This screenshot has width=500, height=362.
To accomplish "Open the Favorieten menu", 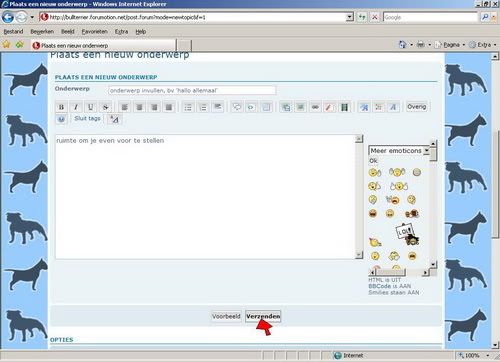I will point(95,31).
